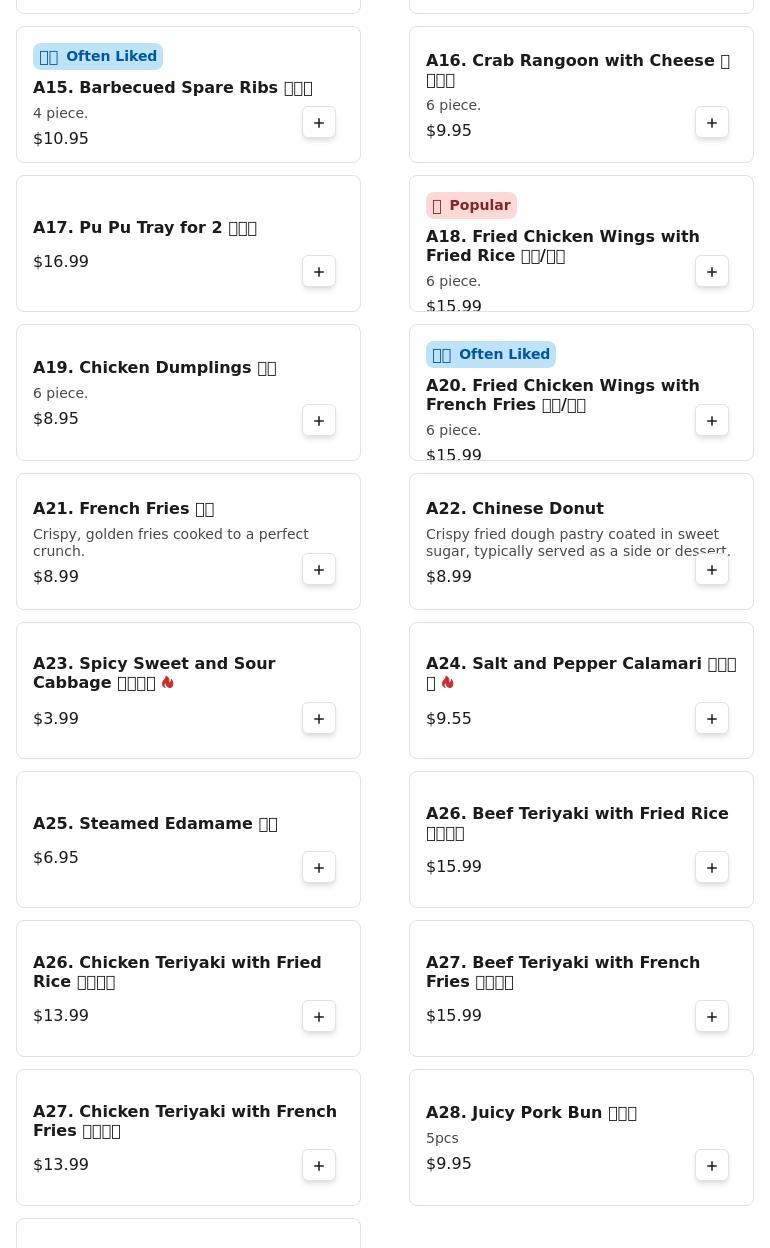Add A27 Chicken Teriyaki with French Fries

pyautogui.click(x=319, y=1166)
